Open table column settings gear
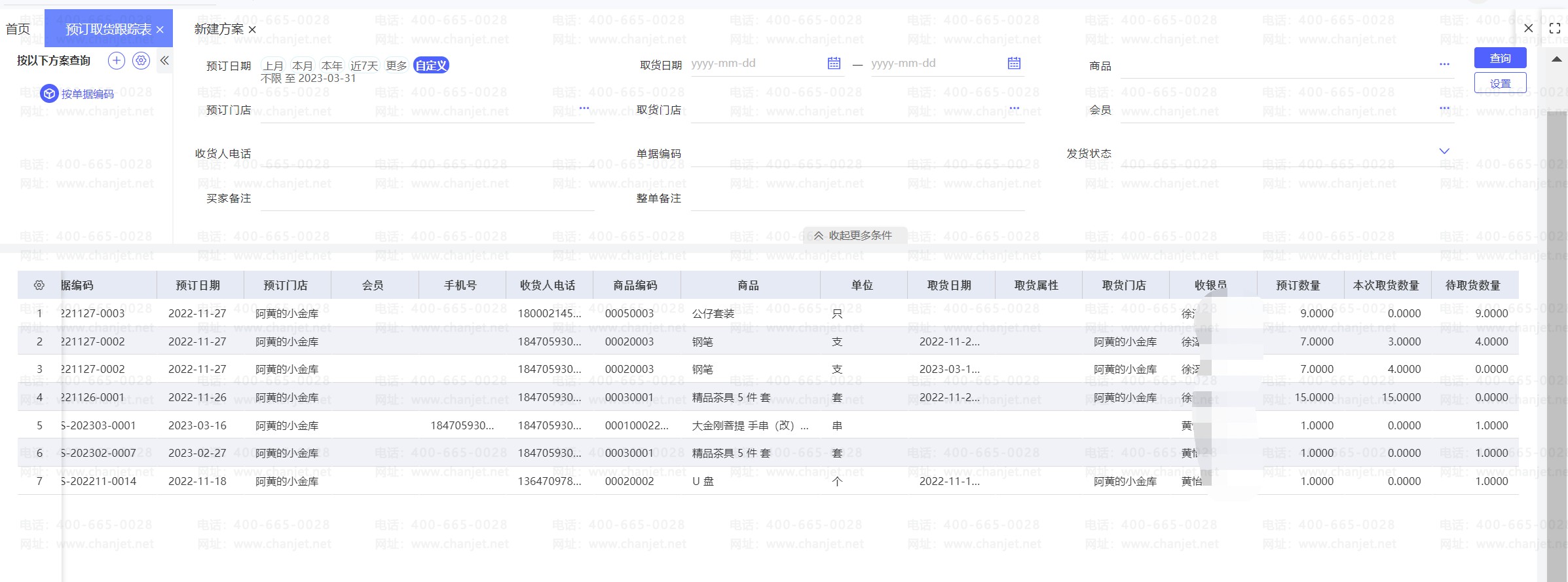This screenshot has width=1568, height=582. click(39, 285)
